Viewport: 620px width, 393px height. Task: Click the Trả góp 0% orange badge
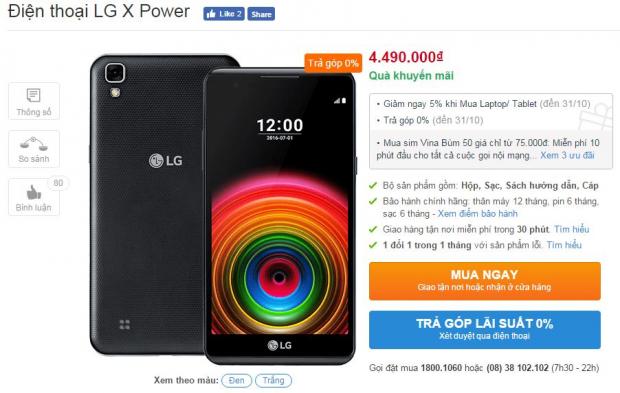(x=333, y=63)
